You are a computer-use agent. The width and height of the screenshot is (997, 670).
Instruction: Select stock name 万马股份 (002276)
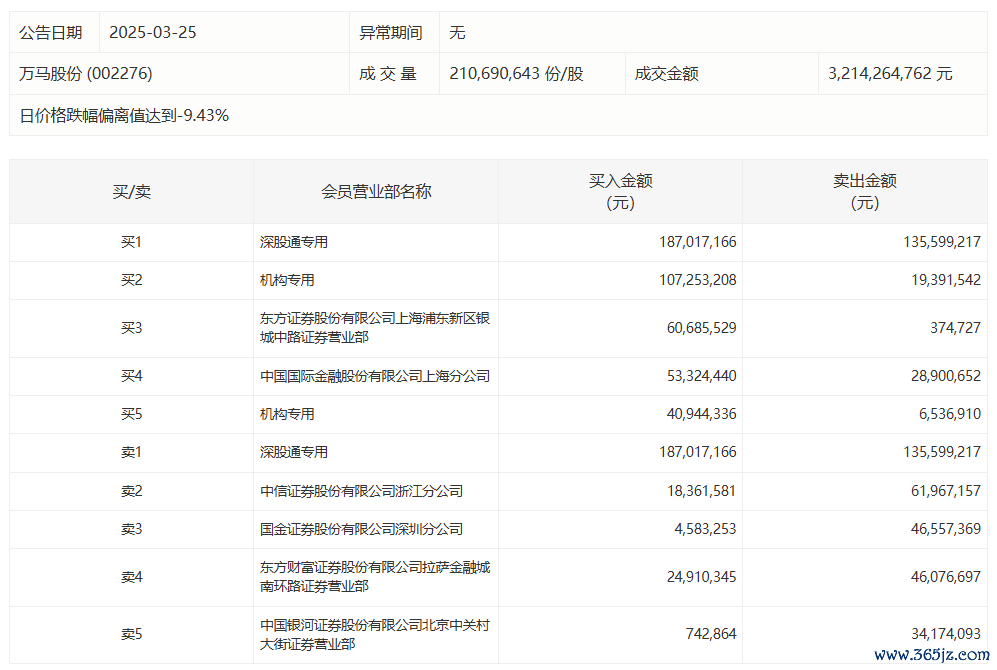click(x=86, y=74)
